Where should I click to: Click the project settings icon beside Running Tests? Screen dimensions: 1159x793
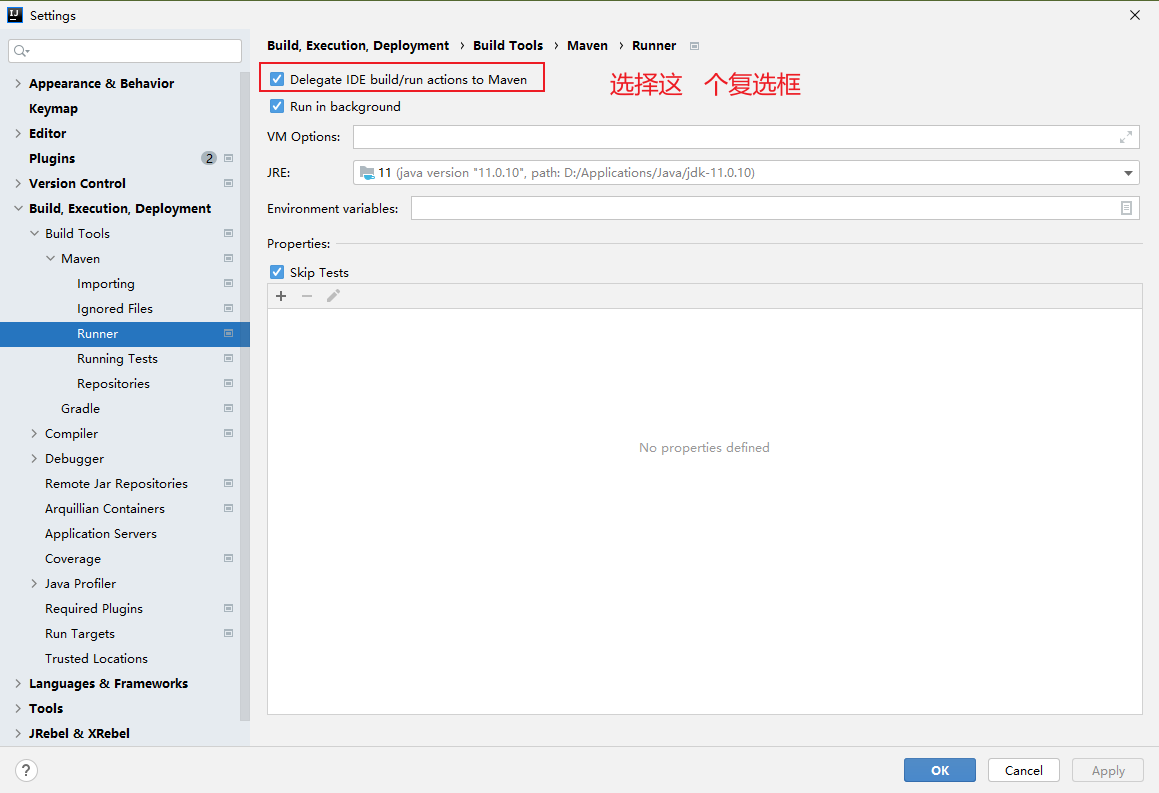tap(228, 358)
